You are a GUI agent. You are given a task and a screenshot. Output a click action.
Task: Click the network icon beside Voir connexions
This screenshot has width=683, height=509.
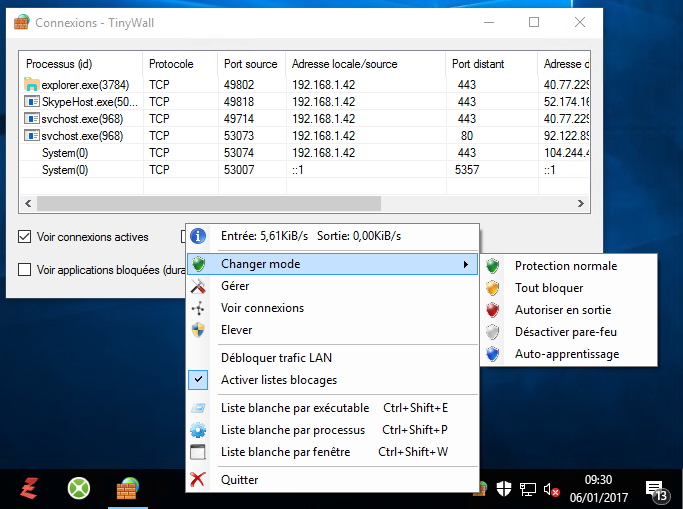click(x=198, y=308)
